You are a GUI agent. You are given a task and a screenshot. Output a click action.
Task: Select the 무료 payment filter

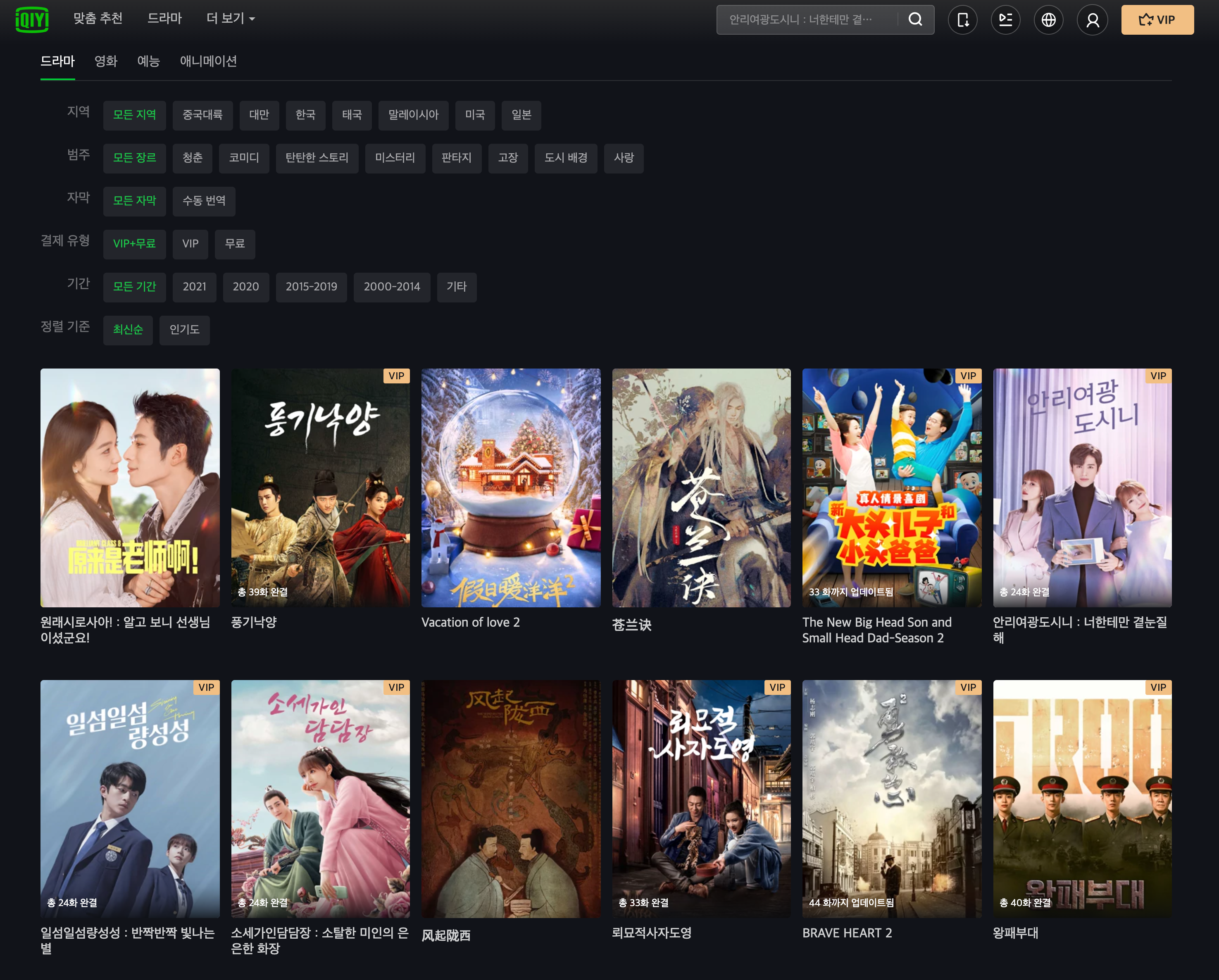[235, 244]
